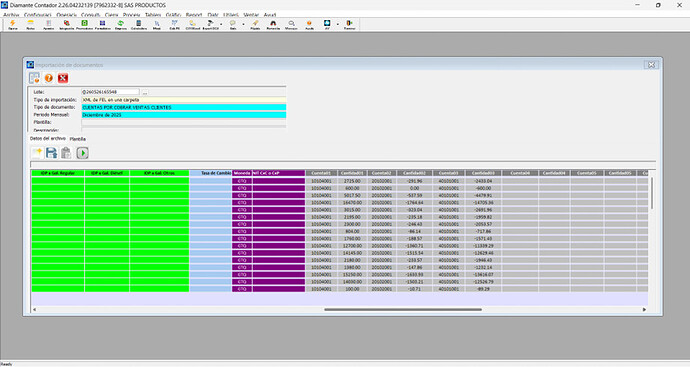Click the document icon atop the import window

point(34,78)
